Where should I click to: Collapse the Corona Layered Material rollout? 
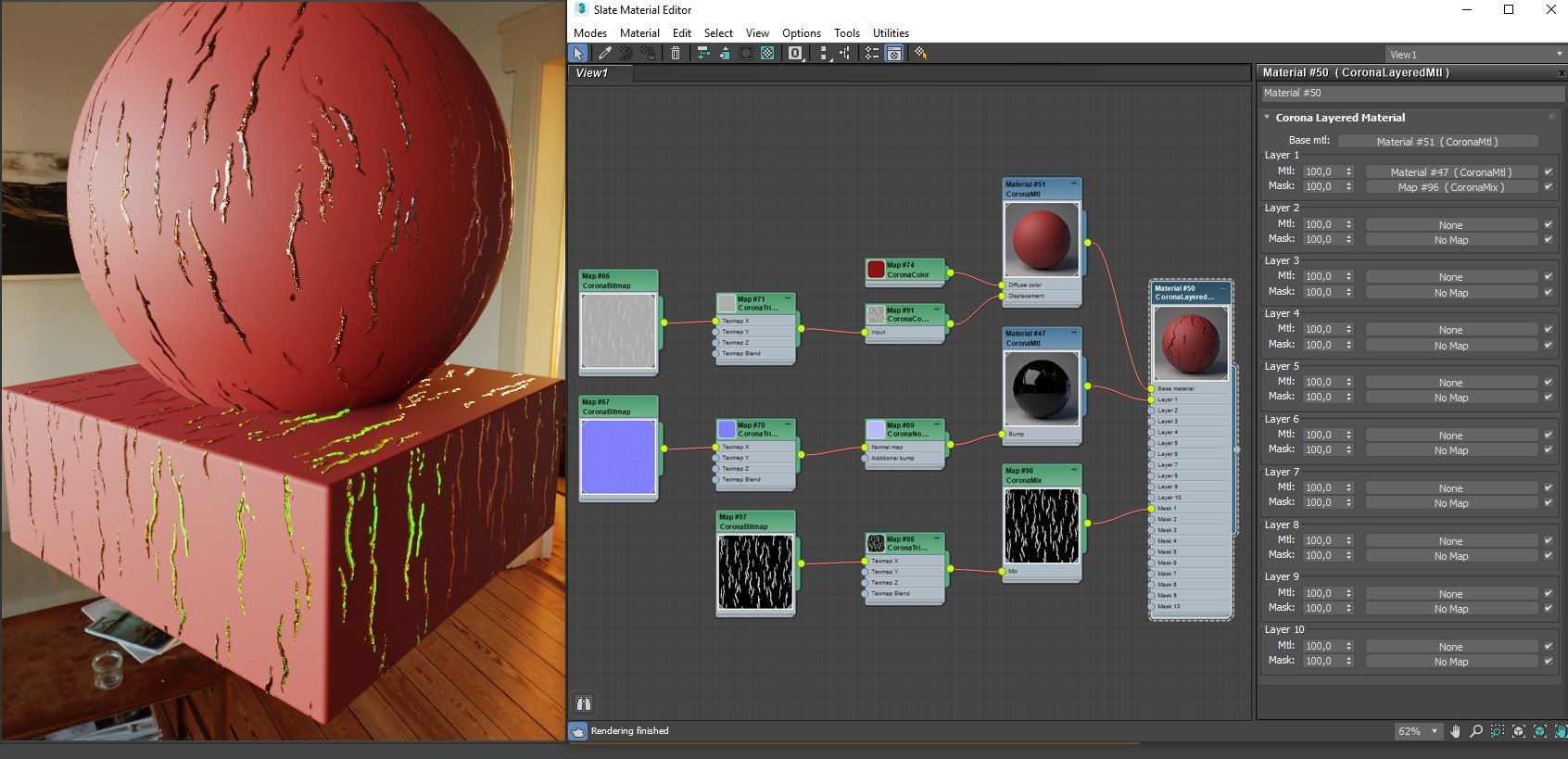tap(1268, 118)
